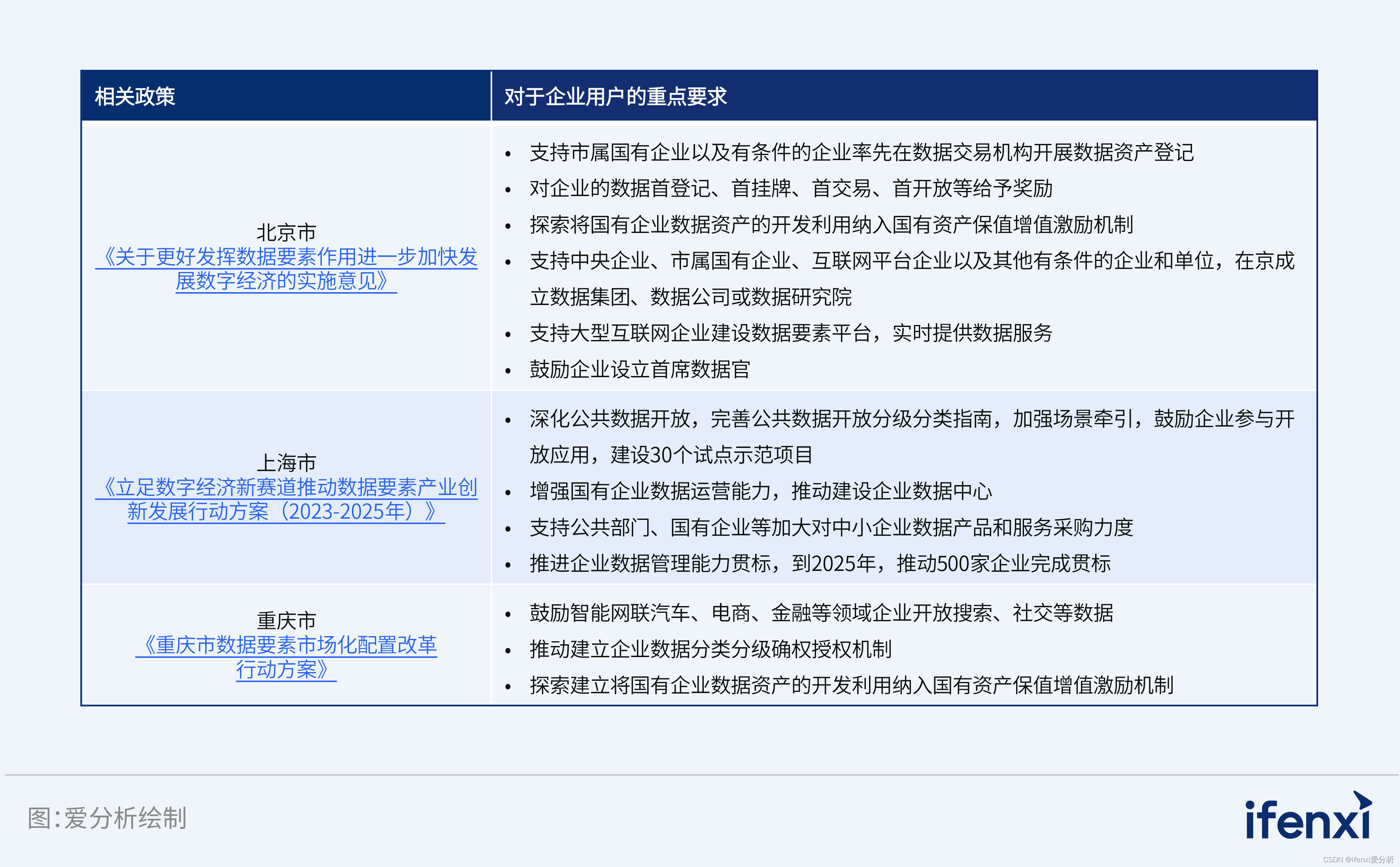Click the 重庆市 city label
This screenshot has width=1400, height=867.
coord(286,620)
